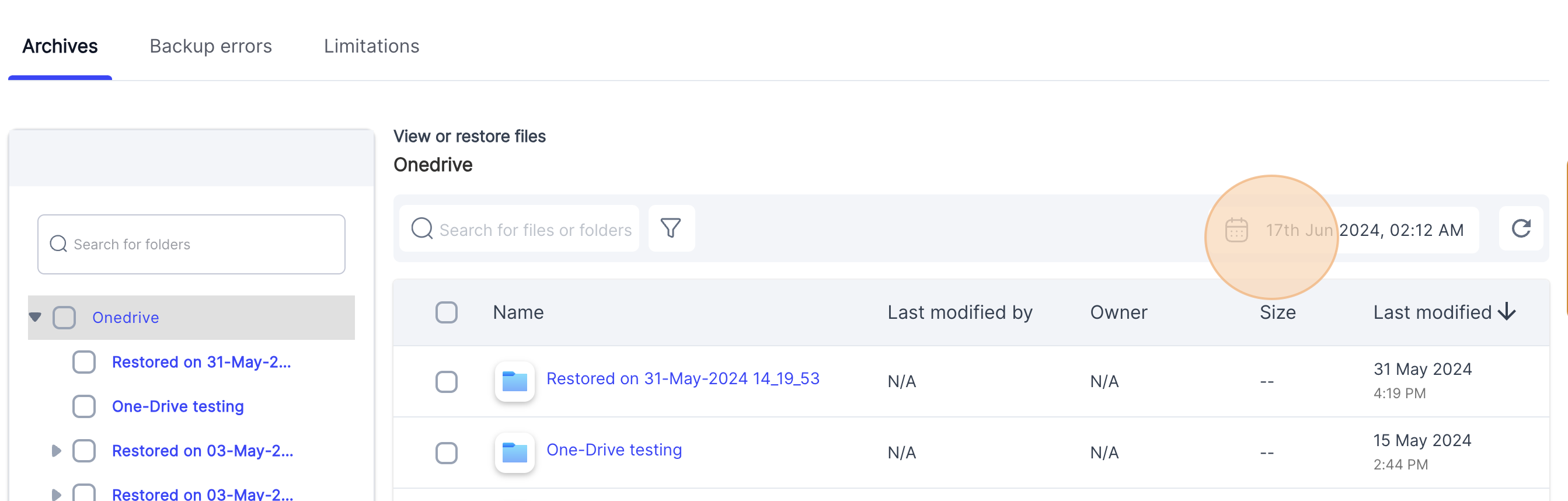The height and width of the screenshot is (501, 1568).
Task: Open the Limitations tab
Action: pos(371,46)
